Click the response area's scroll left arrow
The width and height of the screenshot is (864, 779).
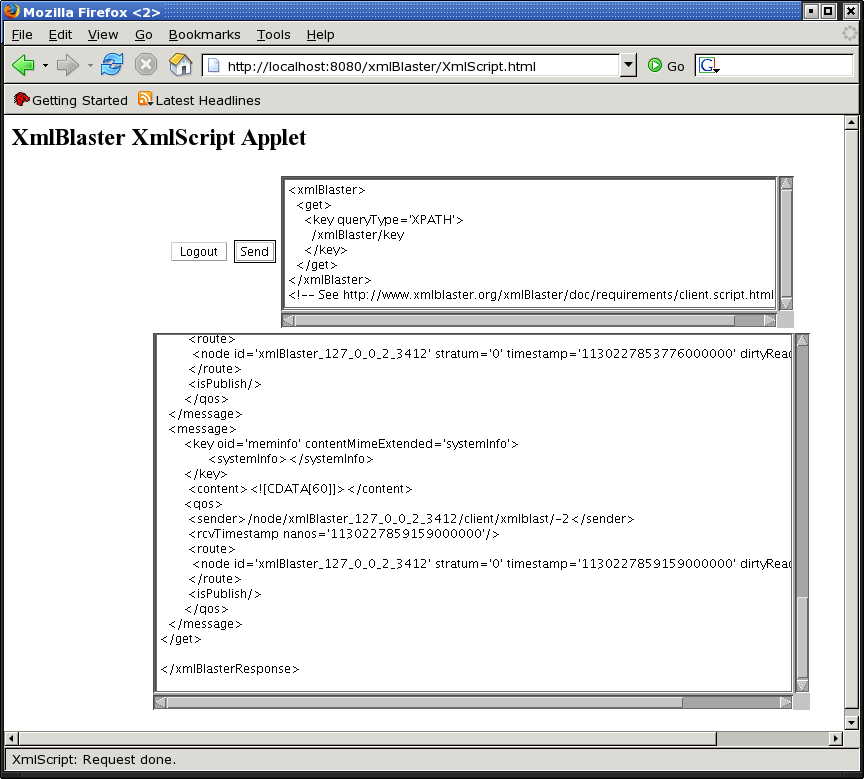pyautogui.click(x=160, y=702)
